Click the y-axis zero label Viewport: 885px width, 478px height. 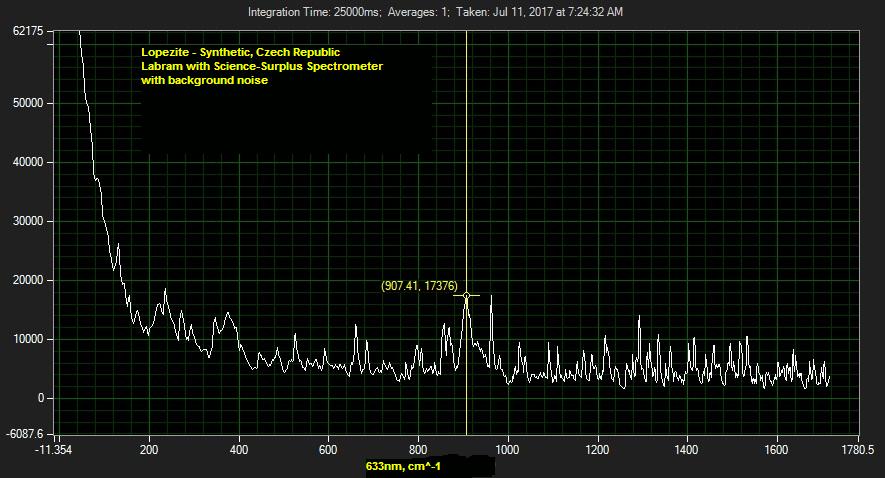[41, 398]
